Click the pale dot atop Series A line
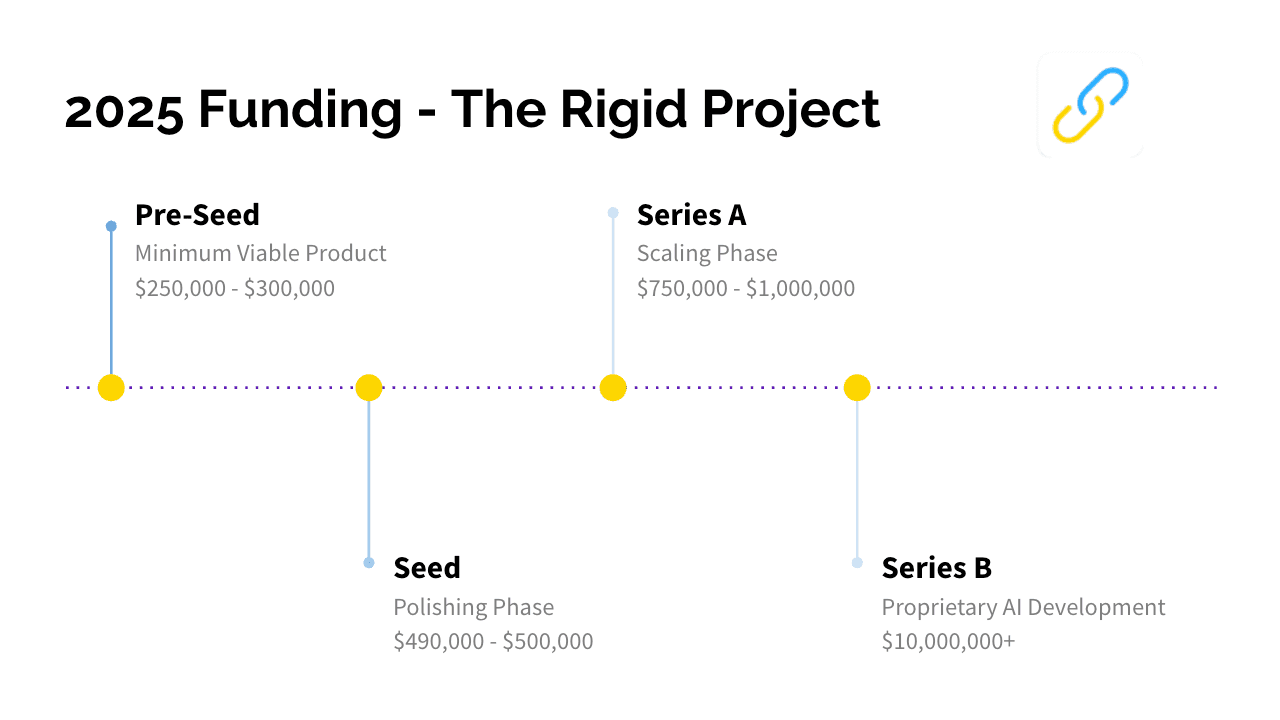1280x720 pixels. 613,212
